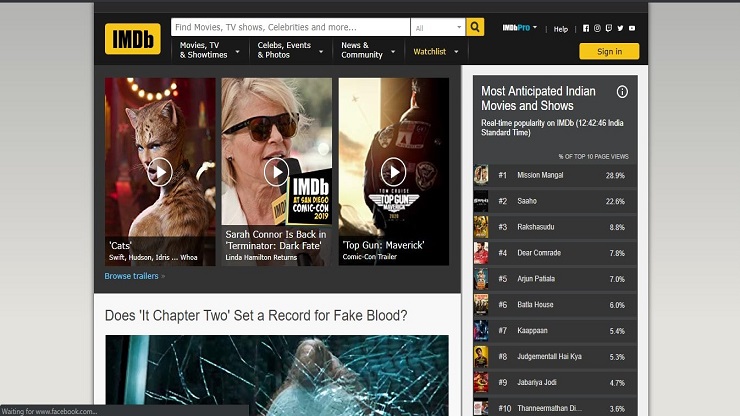Click 'Sarah Connor Is Back' caption
Image resolution: width=740 pixels, height=416 pixels.
coord(276,240)
